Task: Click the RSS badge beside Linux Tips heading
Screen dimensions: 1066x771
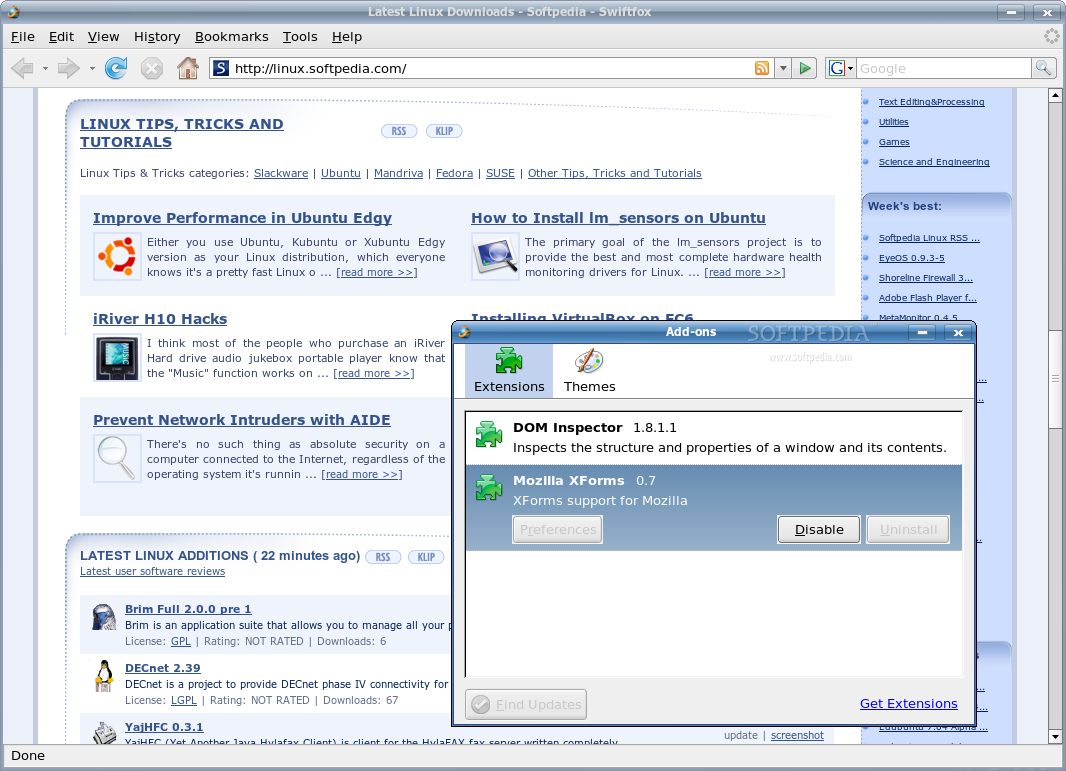Action: pyautogui.click(x=399, y=131)
